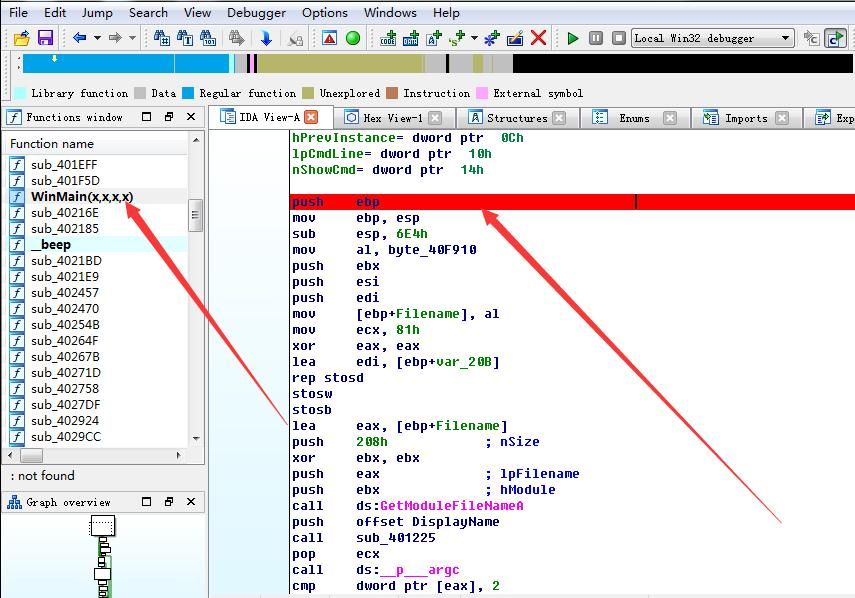The height and width of the screenshot is (598, 855).
Task: Close the Structures tab
Action: (x=559, y=118)
